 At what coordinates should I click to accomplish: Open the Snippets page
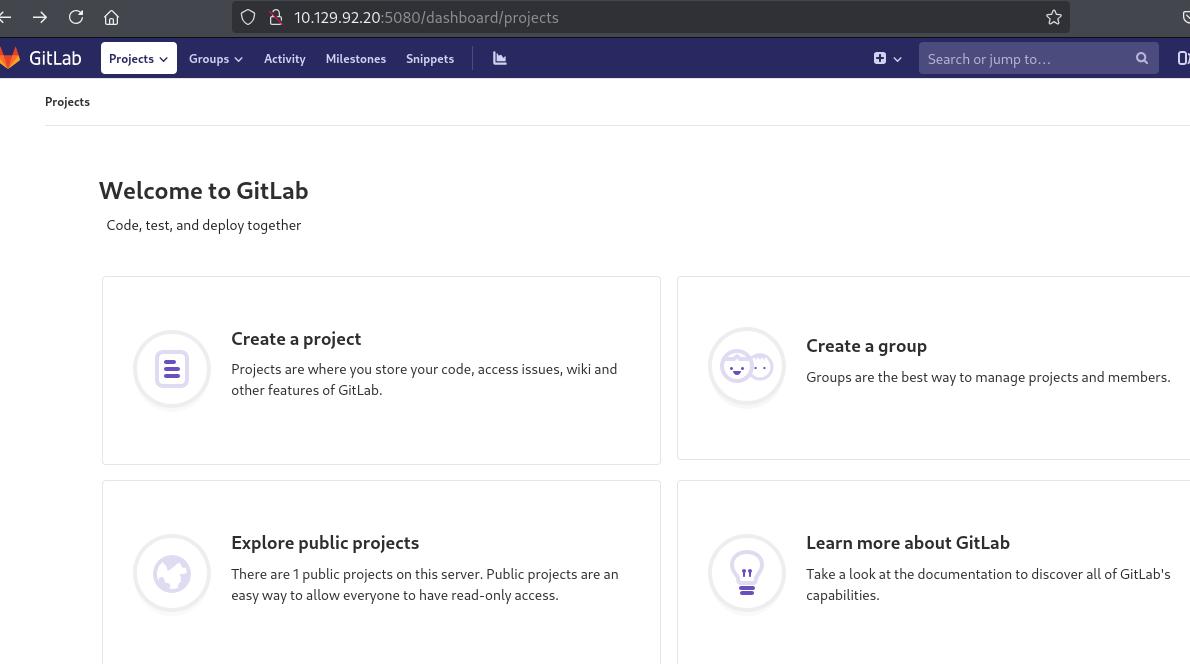point(430,58)
